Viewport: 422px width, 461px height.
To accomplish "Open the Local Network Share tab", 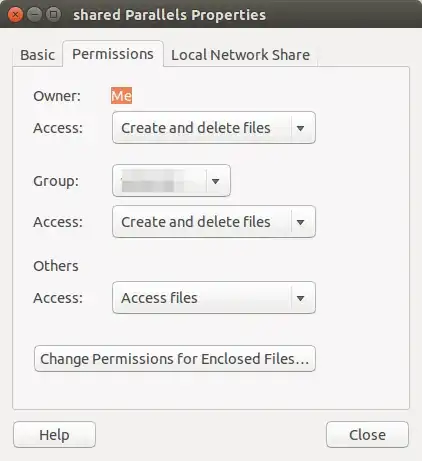I will coord(240,55).
